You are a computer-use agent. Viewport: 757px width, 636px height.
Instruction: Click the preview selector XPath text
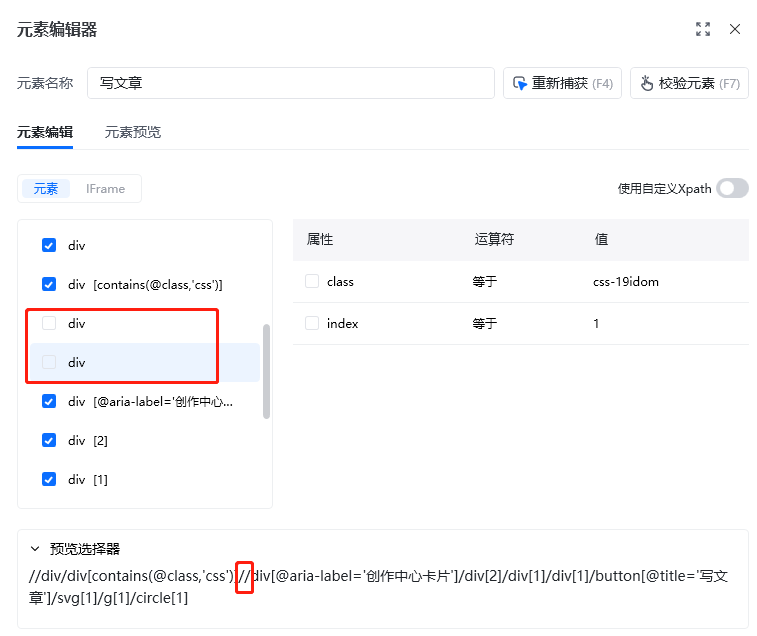click(x=378, y=587)
